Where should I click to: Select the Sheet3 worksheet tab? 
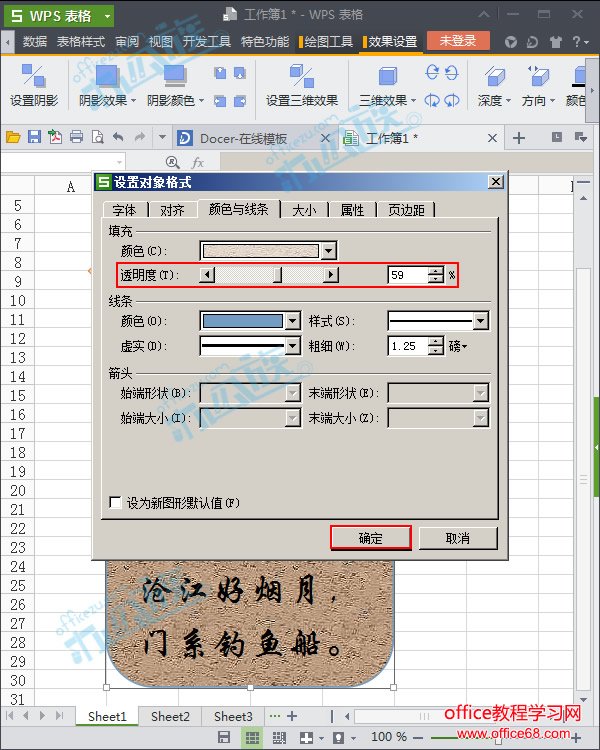pyautogui.click(x=233, y=717)
